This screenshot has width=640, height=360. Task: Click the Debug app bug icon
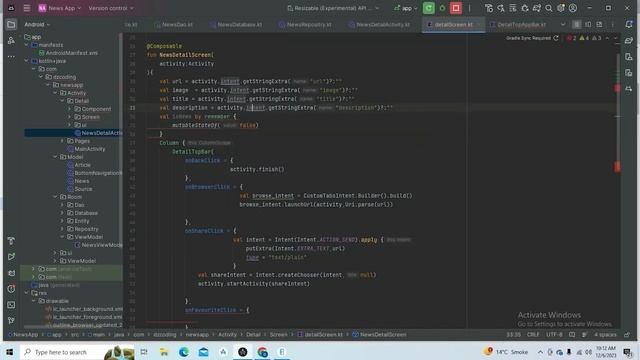pyautogui.click(x=442, y=8)
